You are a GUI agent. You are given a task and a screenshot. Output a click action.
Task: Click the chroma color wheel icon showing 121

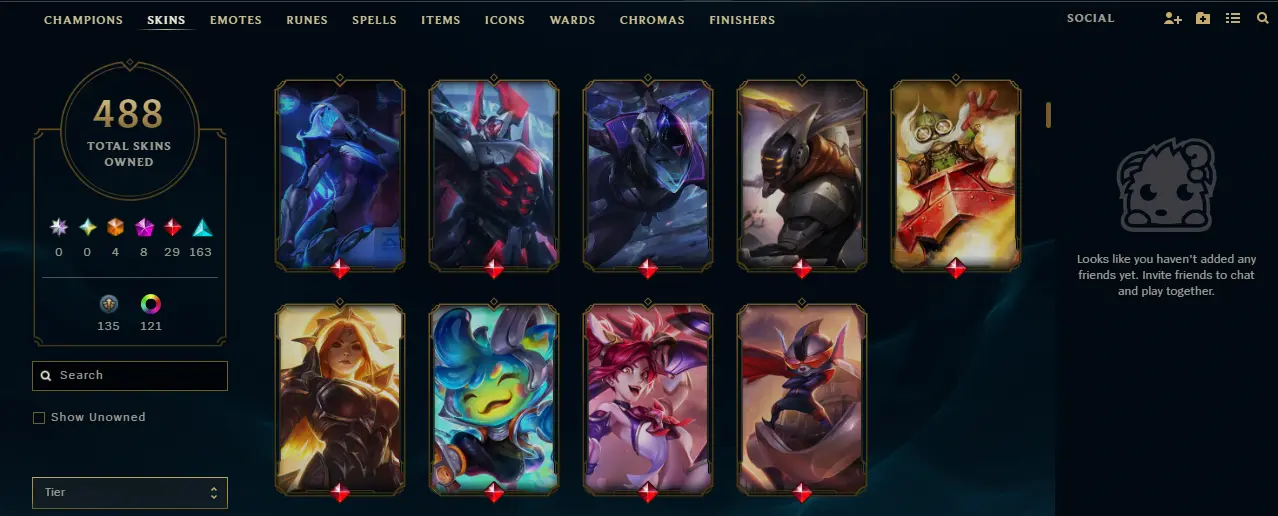pos(151,303)
